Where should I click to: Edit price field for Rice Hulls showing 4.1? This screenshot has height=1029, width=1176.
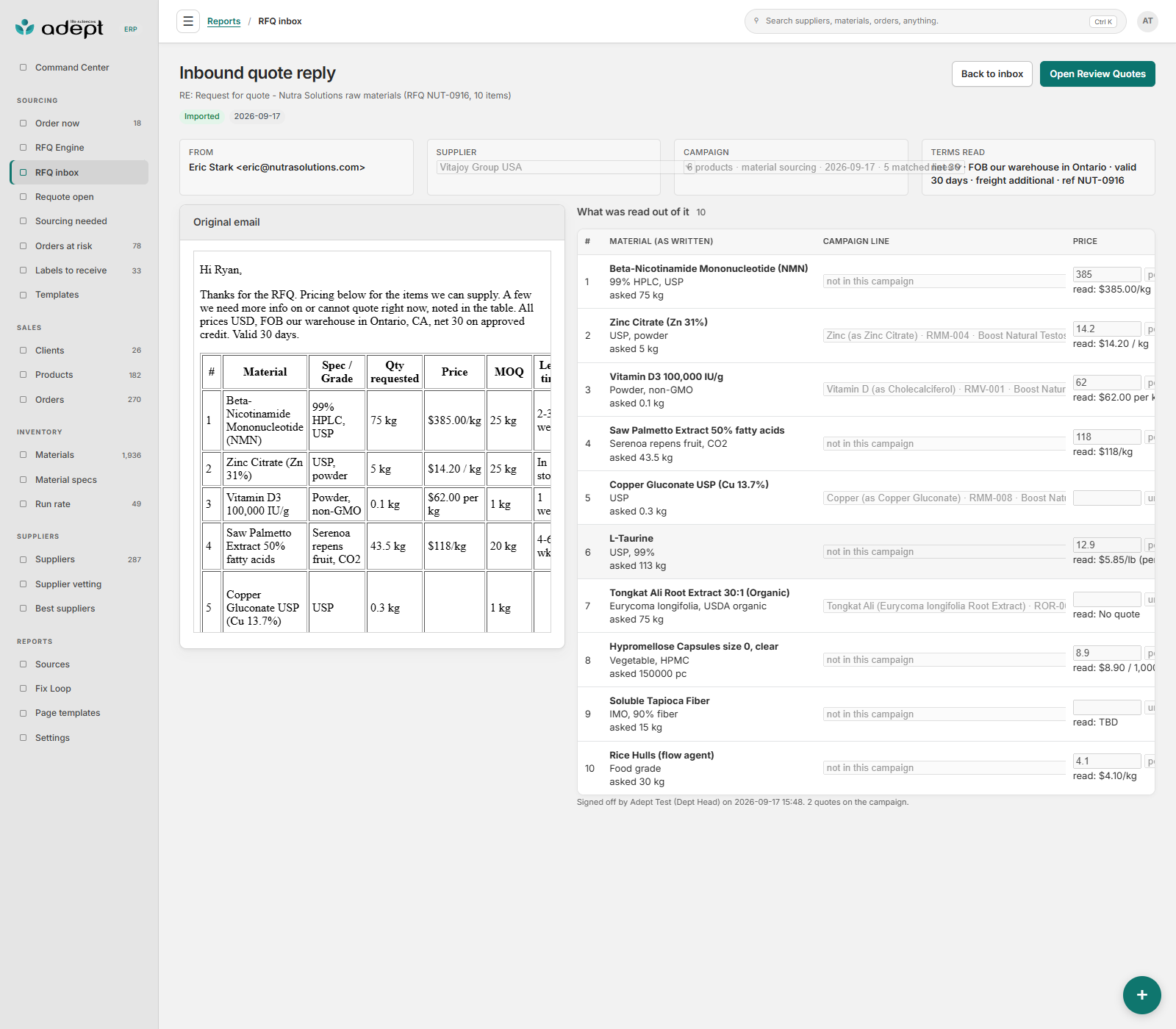point(1107,761)
